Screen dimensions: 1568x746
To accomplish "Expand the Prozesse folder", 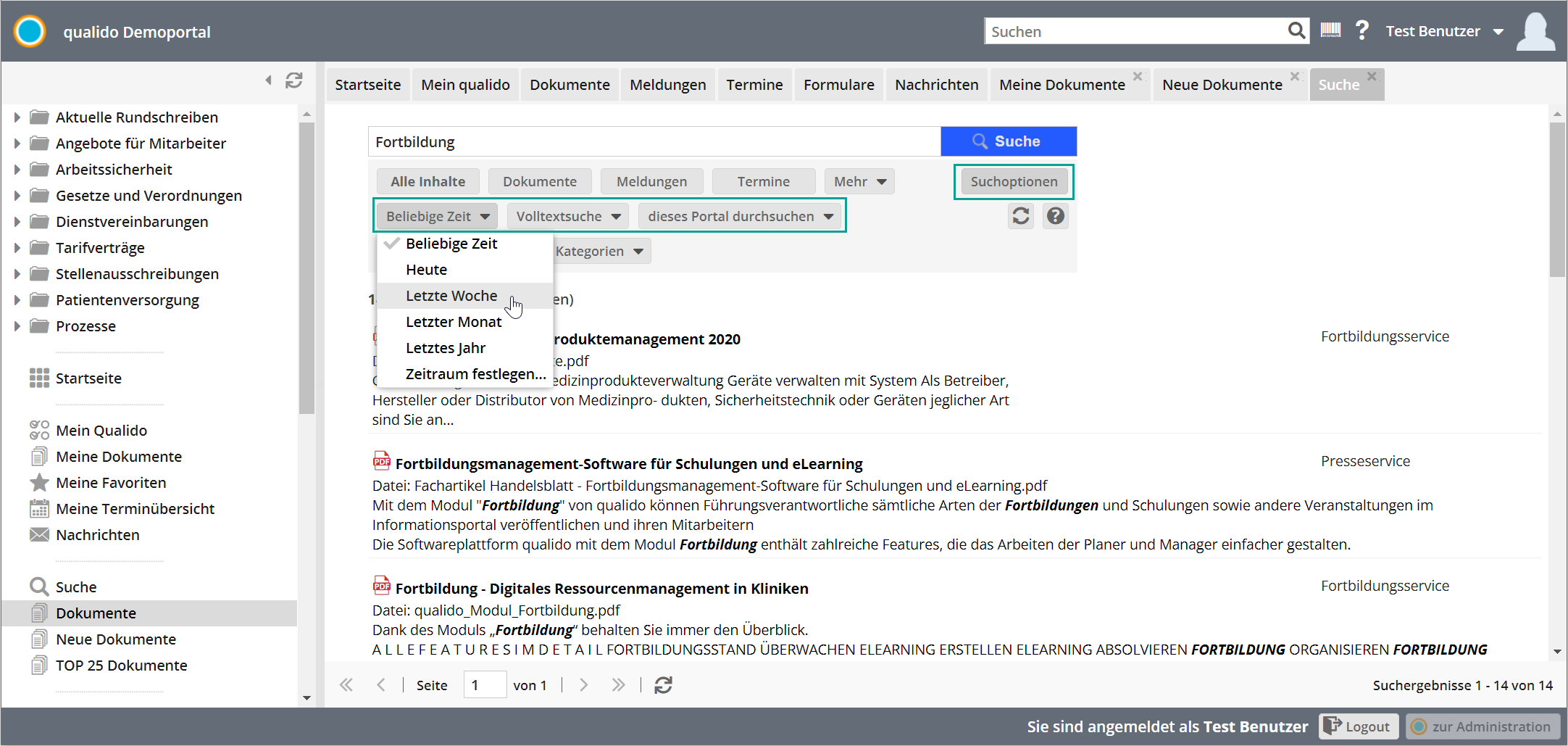I will pos(17,326).
